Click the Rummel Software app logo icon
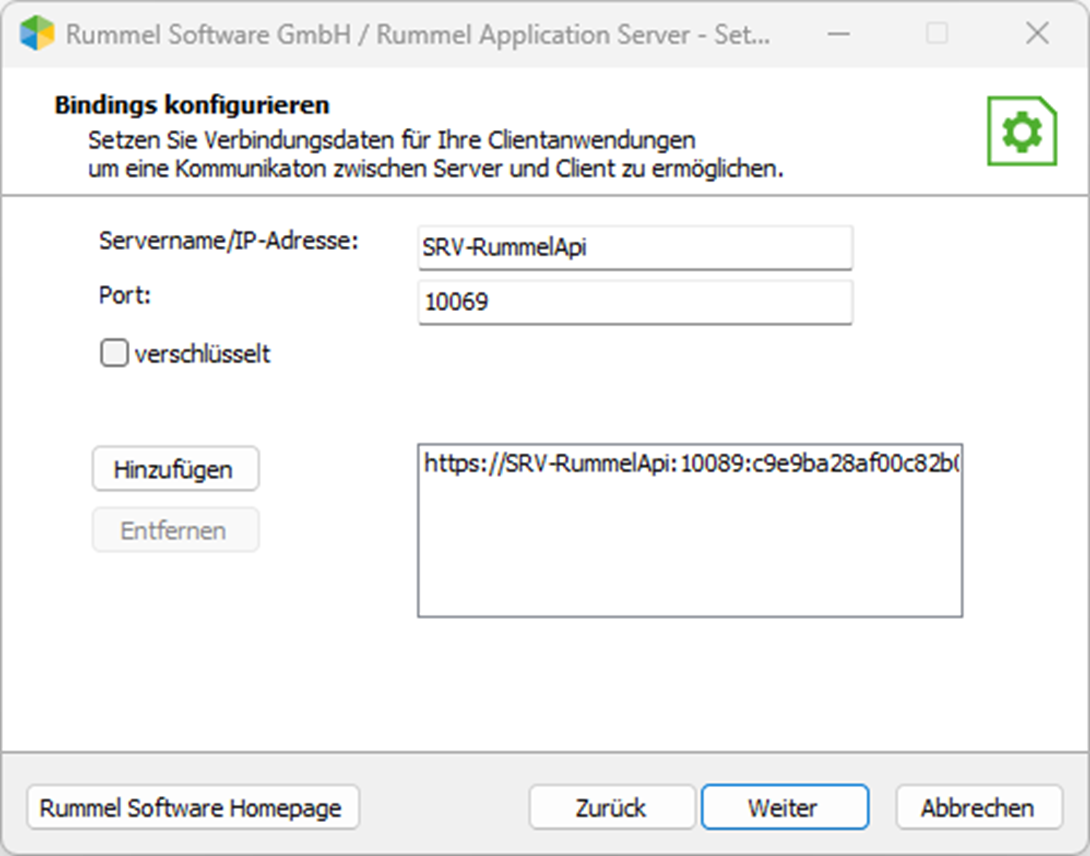The width and height of the screenshot is (1090, 856). (37, 33)
